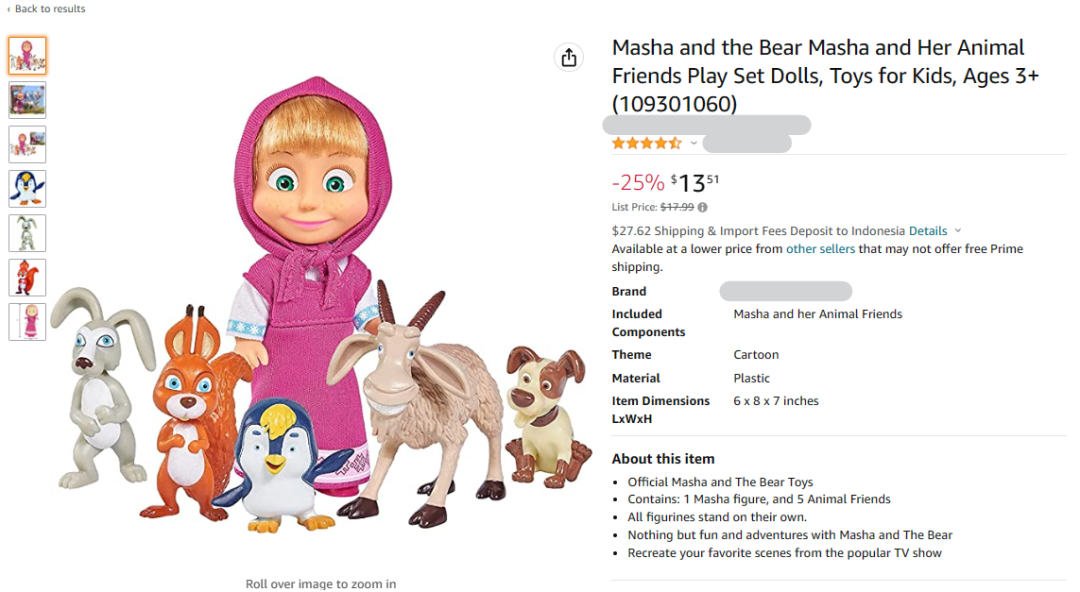1080x592 pixels.
Task: Select the grey rabbit thumbnail
Action: click(28, 233)
